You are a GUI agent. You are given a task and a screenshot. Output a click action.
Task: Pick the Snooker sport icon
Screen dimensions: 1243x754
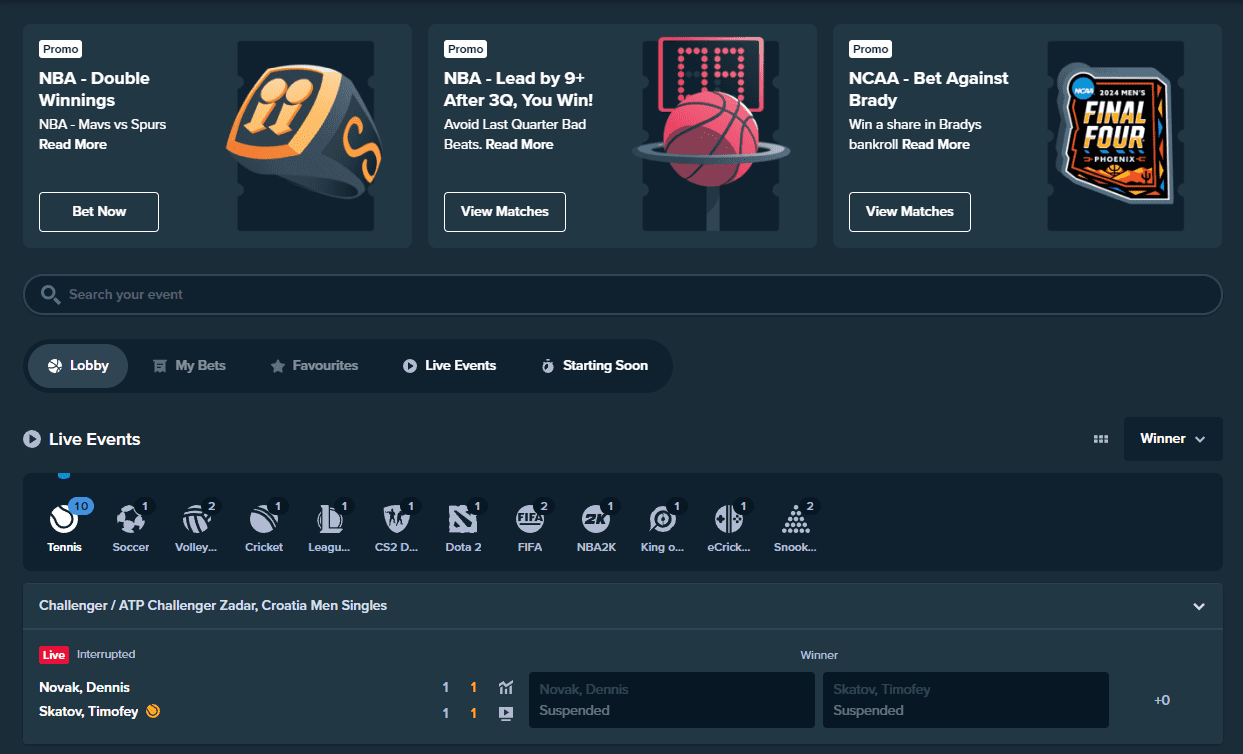pos(796,519)
